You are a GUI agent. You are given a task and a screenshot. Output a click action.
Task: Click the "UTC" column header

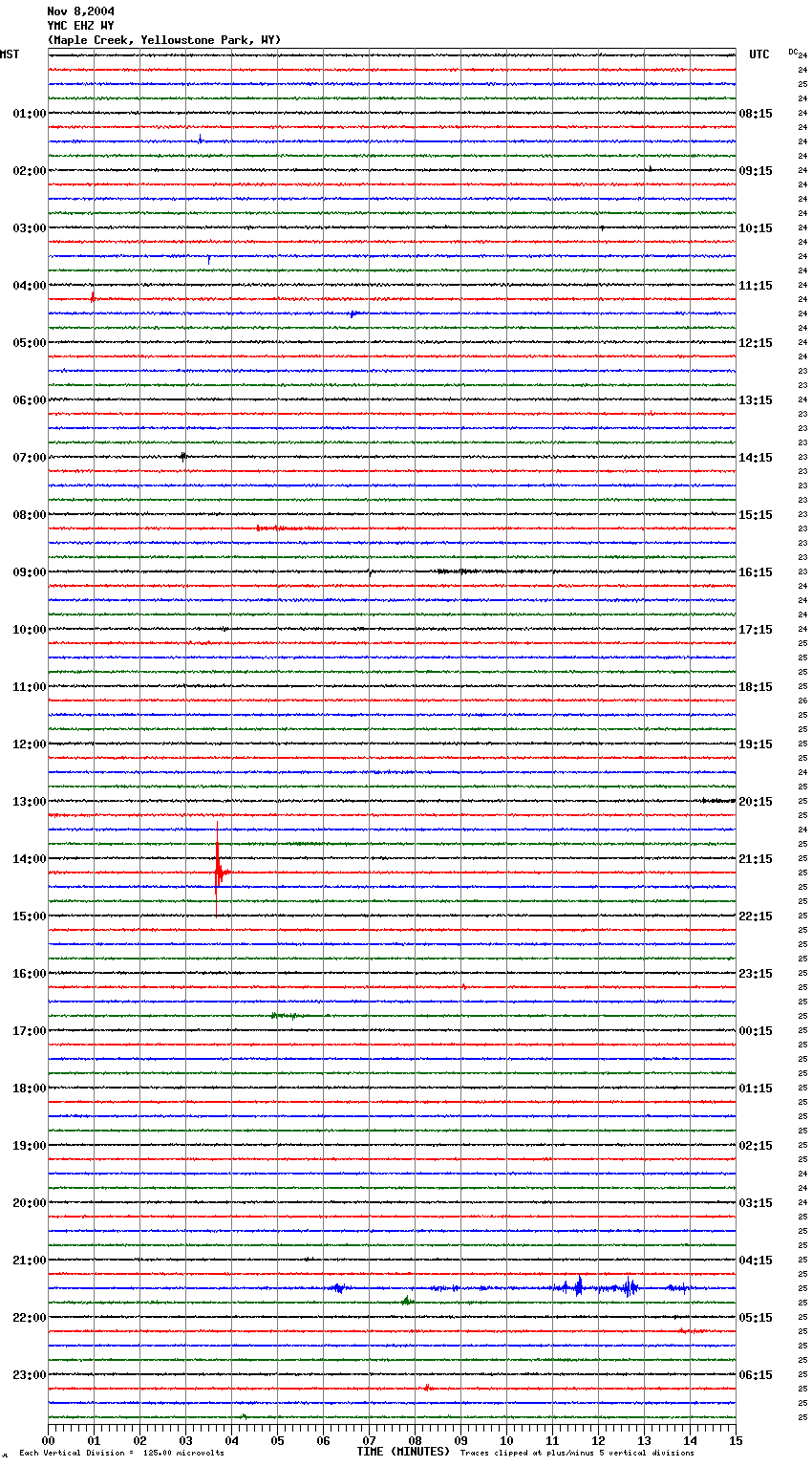click(759, 54)
